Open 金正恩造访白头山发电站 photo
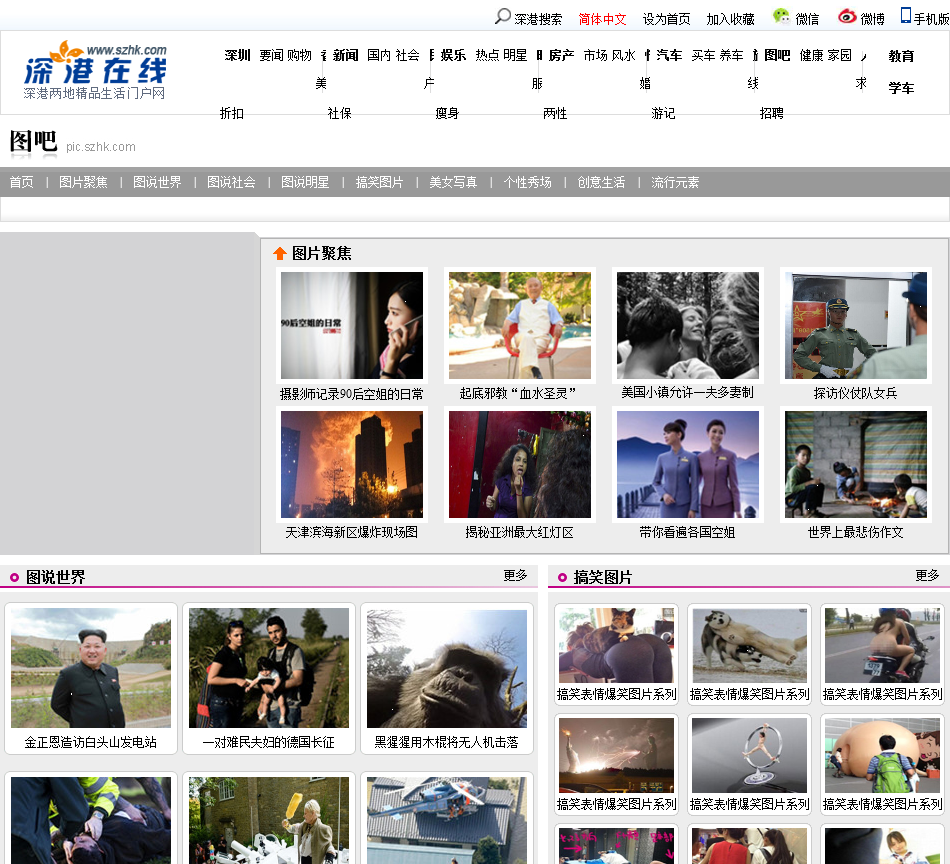The height and width of the screenshot is (864, 950). [x=91, y=668]
